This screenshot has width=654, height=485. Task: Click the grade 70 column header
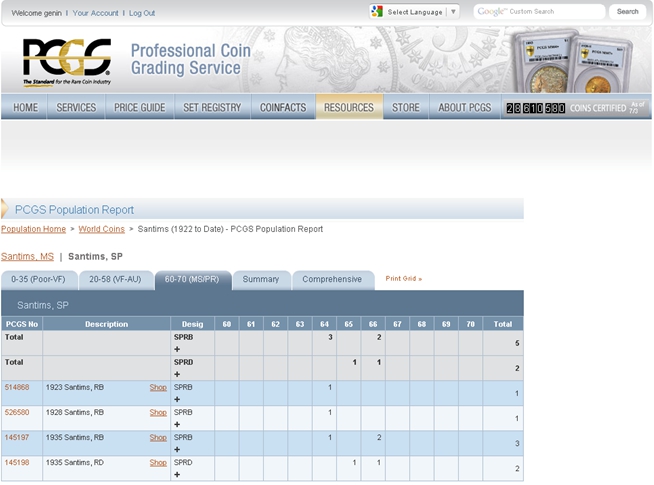tap(470, 324)
